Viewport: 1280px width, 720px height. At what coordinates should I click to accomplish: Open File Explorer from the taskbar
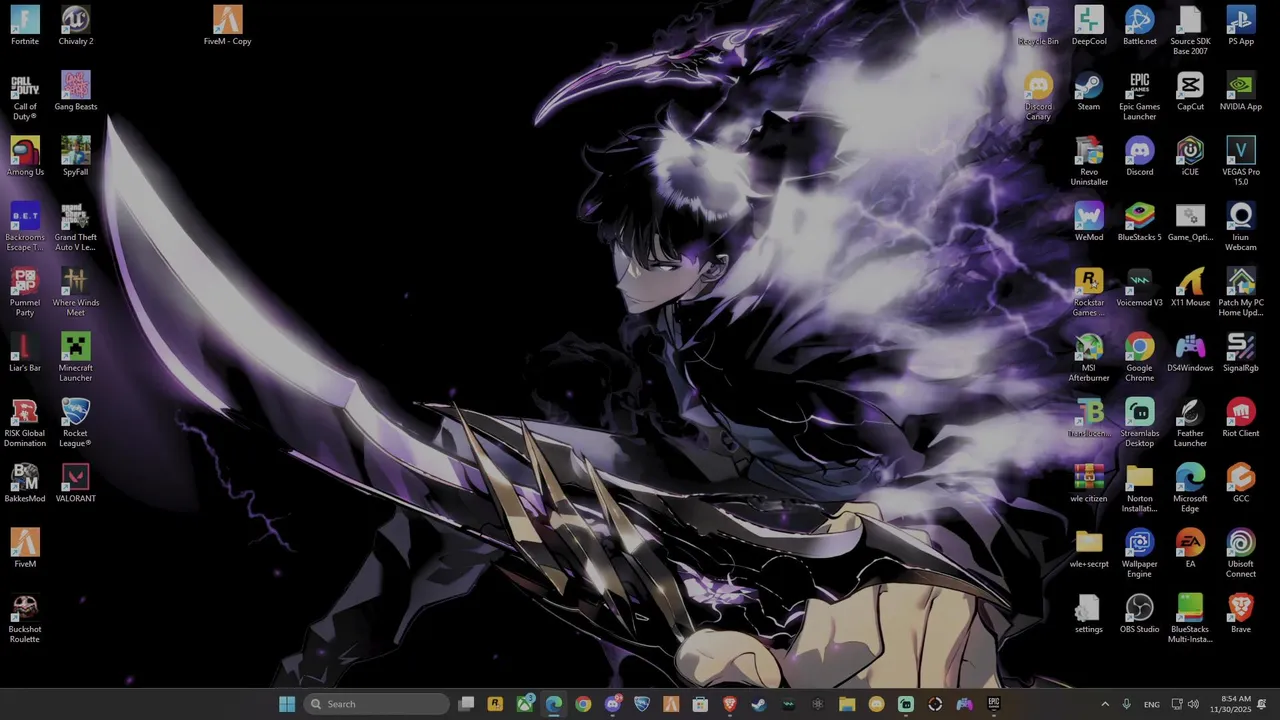(847, 704)
